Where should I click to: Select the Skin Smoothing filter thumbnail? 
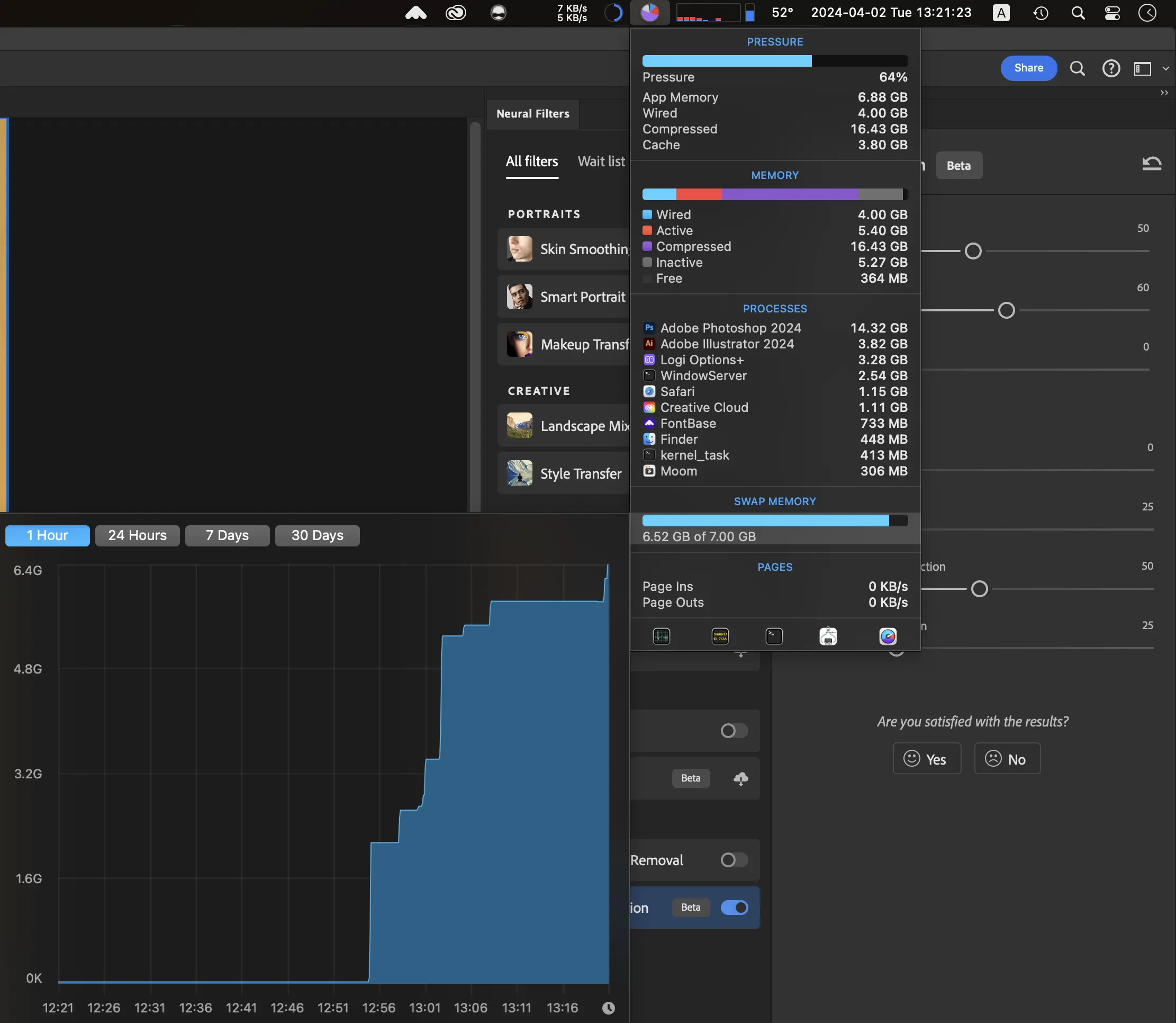click(520, 249)
